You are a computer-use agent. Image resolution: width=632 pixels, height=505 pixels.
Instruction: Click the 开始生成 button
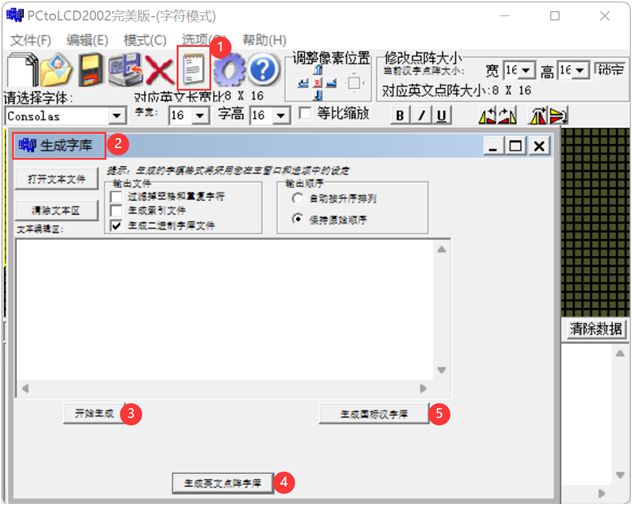pos(94,414)
